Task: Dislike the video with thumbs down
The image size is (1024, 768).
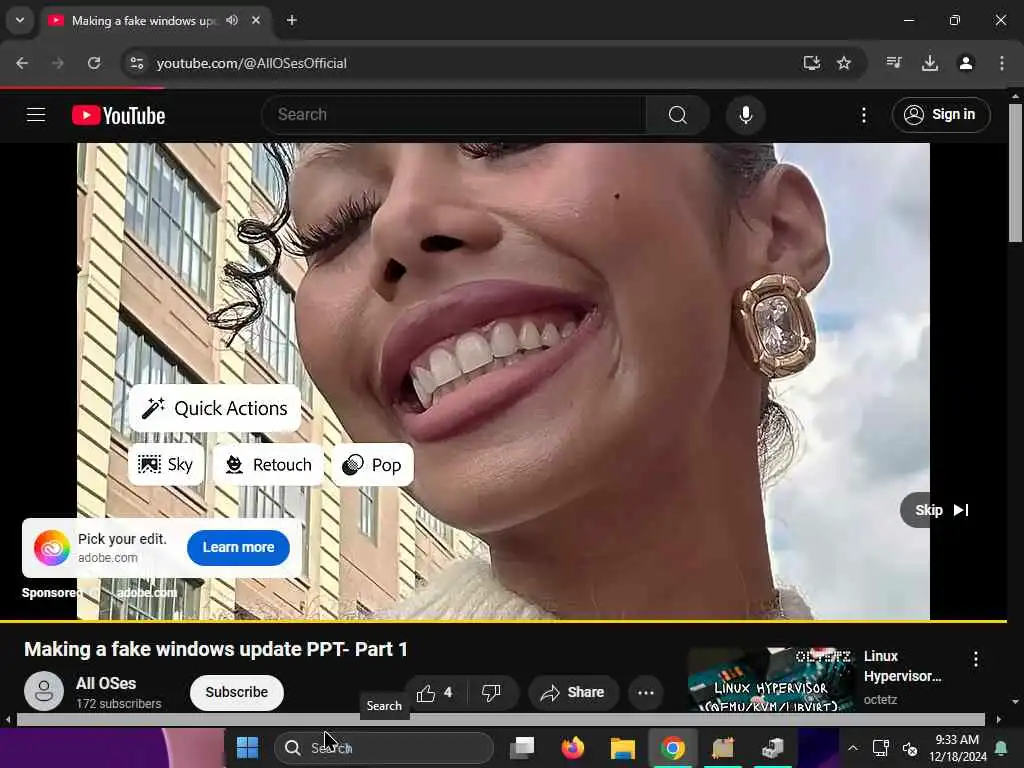Action: 491,692
